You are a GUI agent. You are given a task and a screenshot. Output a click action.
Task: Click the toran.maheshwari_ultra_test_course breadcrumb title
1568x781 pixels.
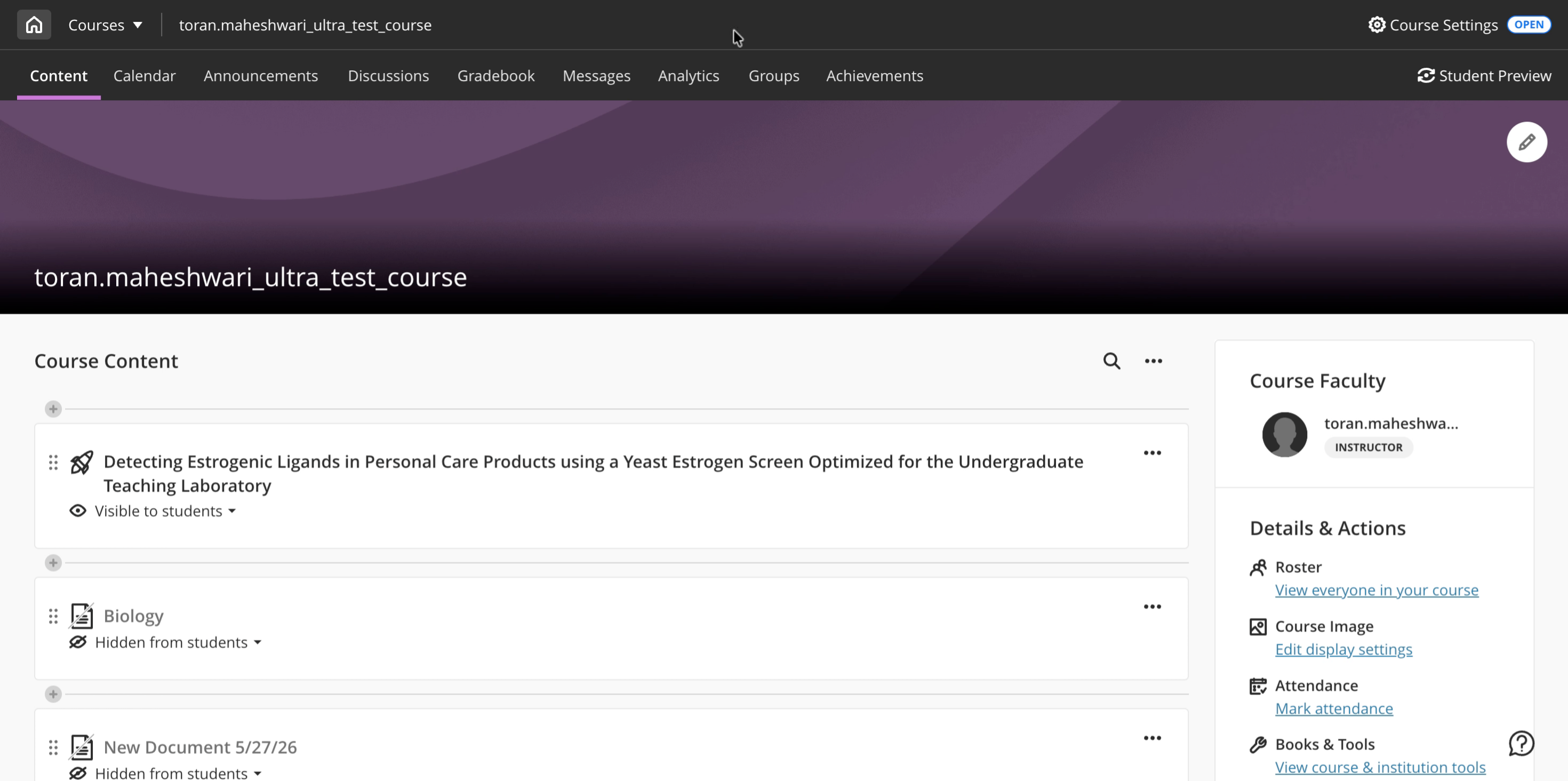coord(305,25)
